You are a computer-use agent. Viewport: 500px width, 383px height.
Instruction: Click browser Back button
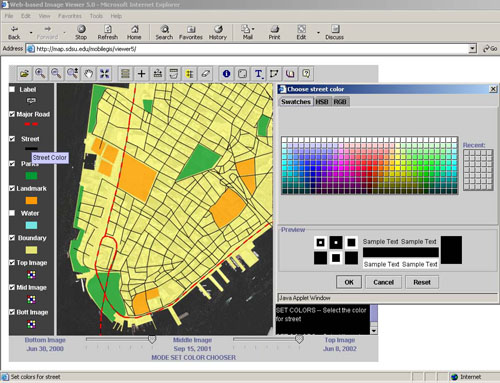pos(14,33)
